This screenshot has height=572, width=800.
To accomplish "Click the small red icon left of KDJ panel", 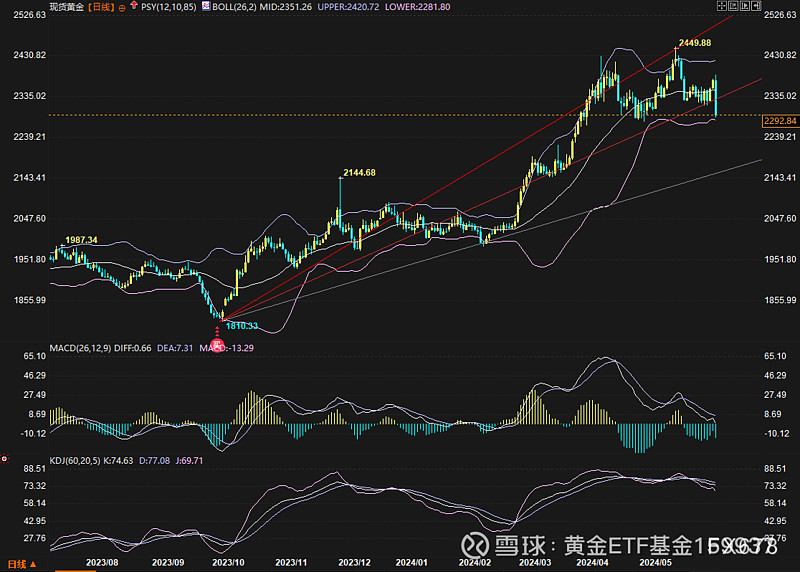I will [5, 459].
